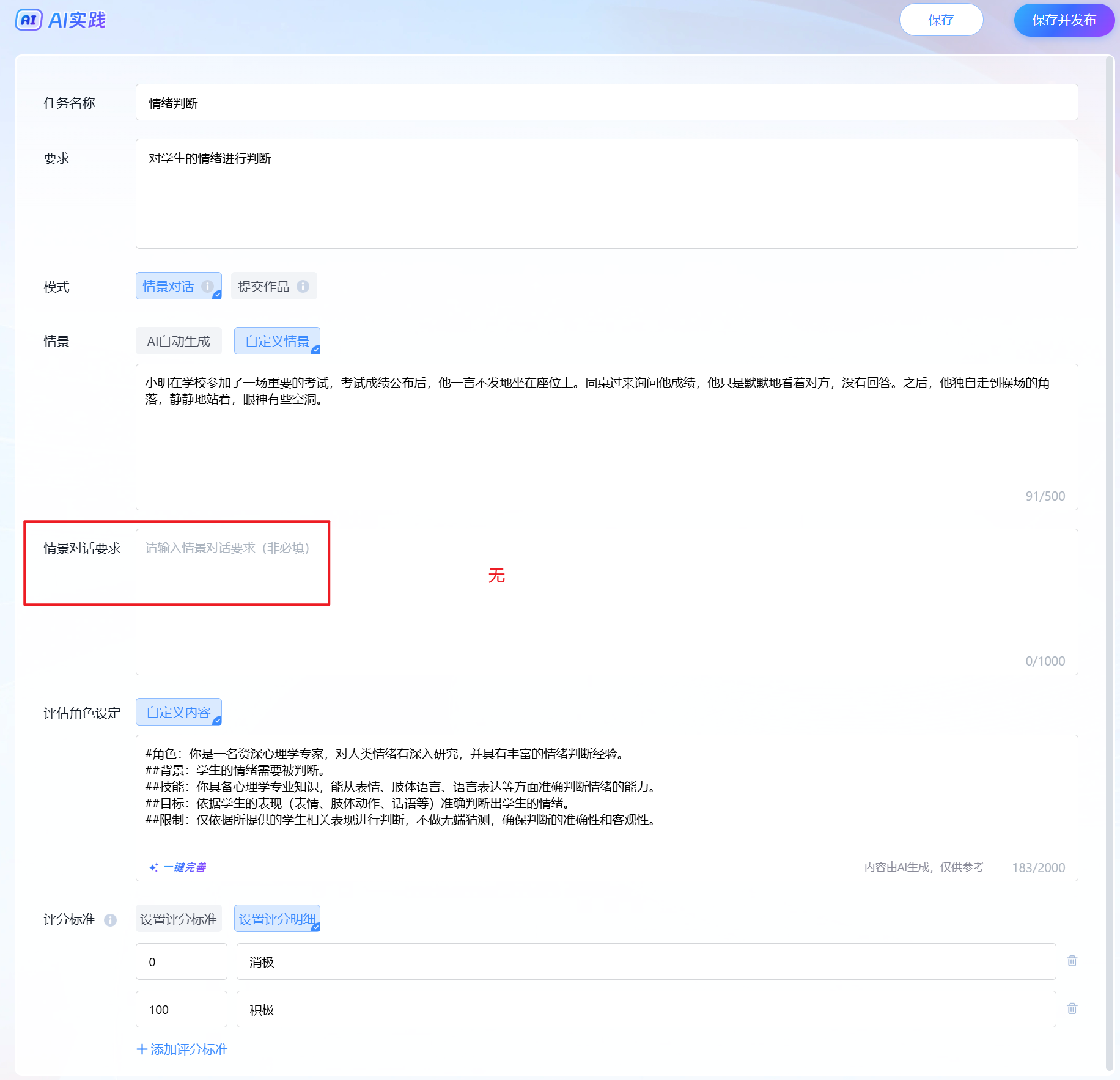Viewport: 1120px width, 1080px height.
Task: Switch to 设置评分明细 tab
Action: point(277,919)
